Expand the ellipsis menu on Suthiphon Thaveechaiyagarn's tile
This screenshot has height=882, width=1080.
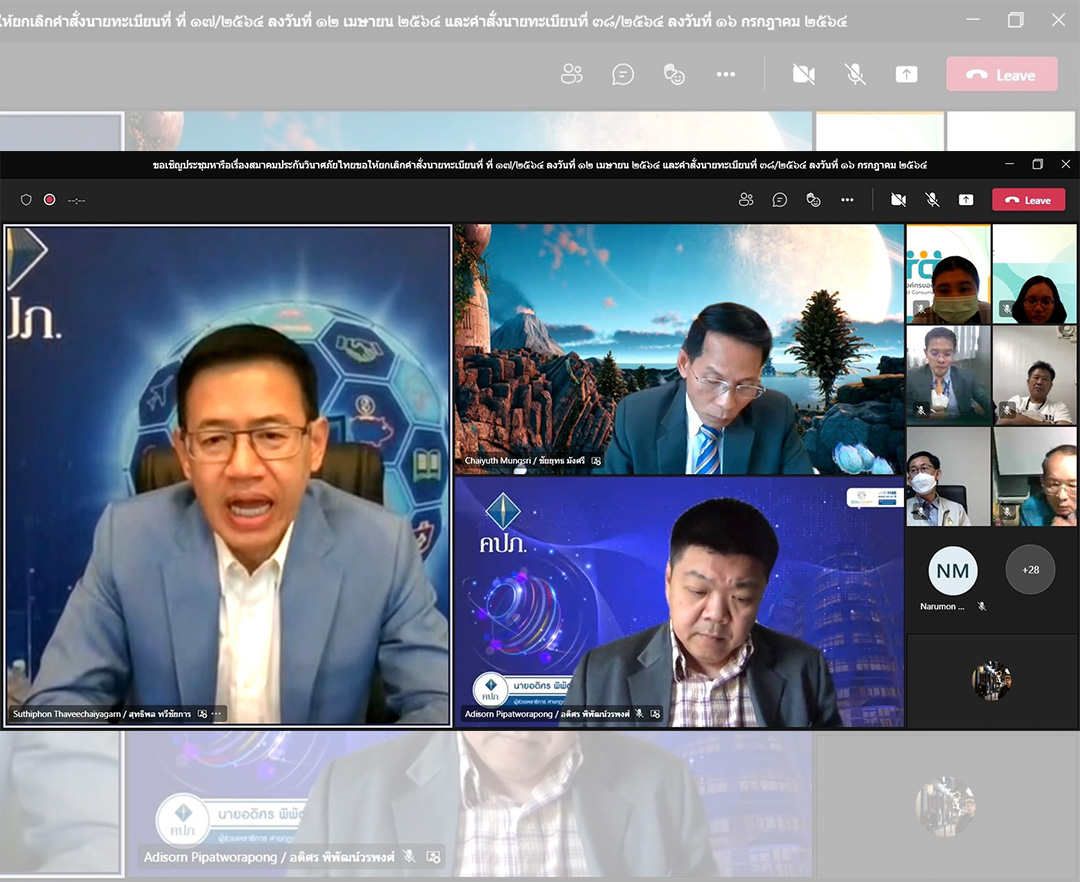point(217,714)
